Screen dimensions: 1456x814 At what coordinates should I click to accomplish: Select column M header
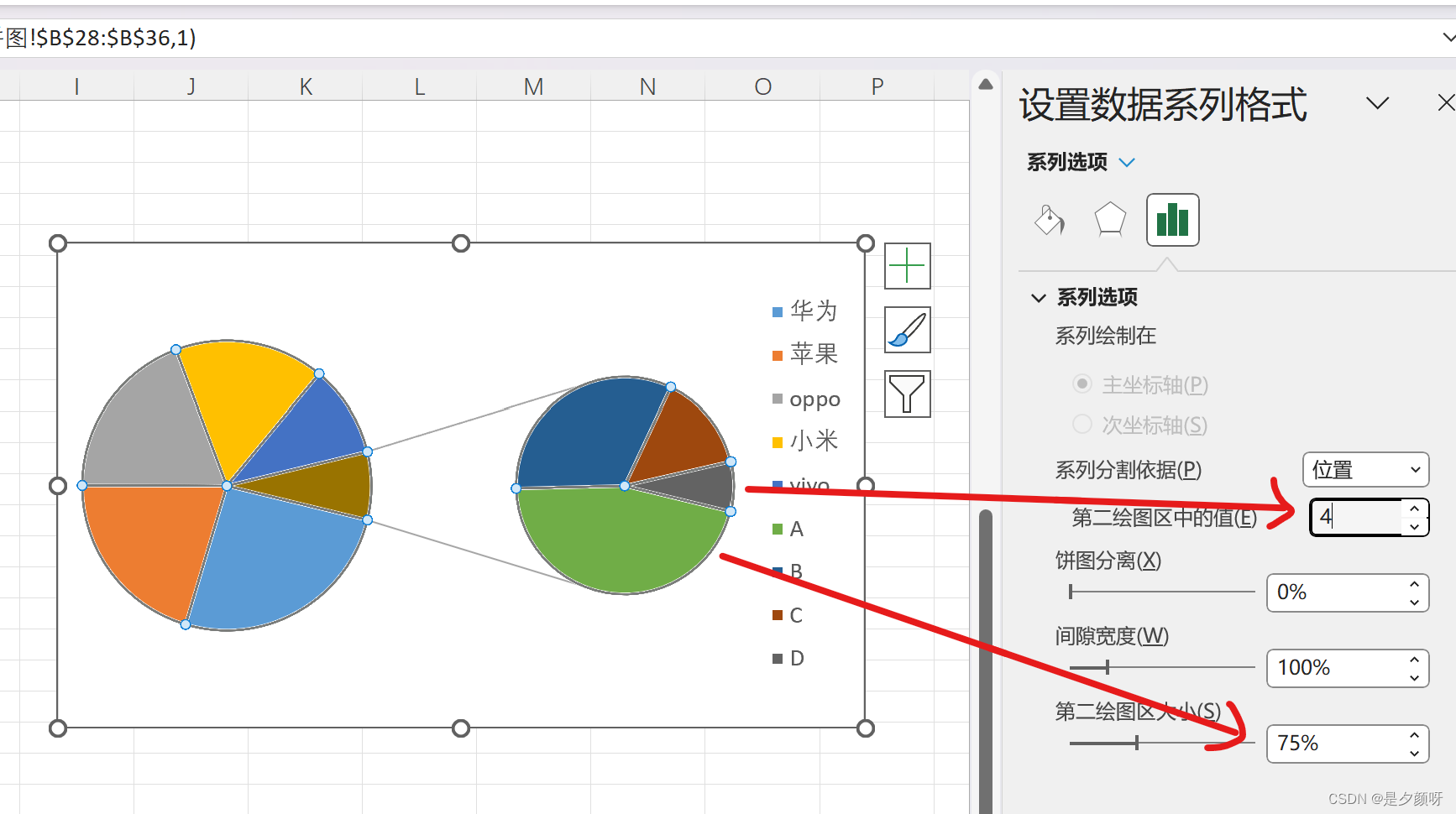click(533, 86)
